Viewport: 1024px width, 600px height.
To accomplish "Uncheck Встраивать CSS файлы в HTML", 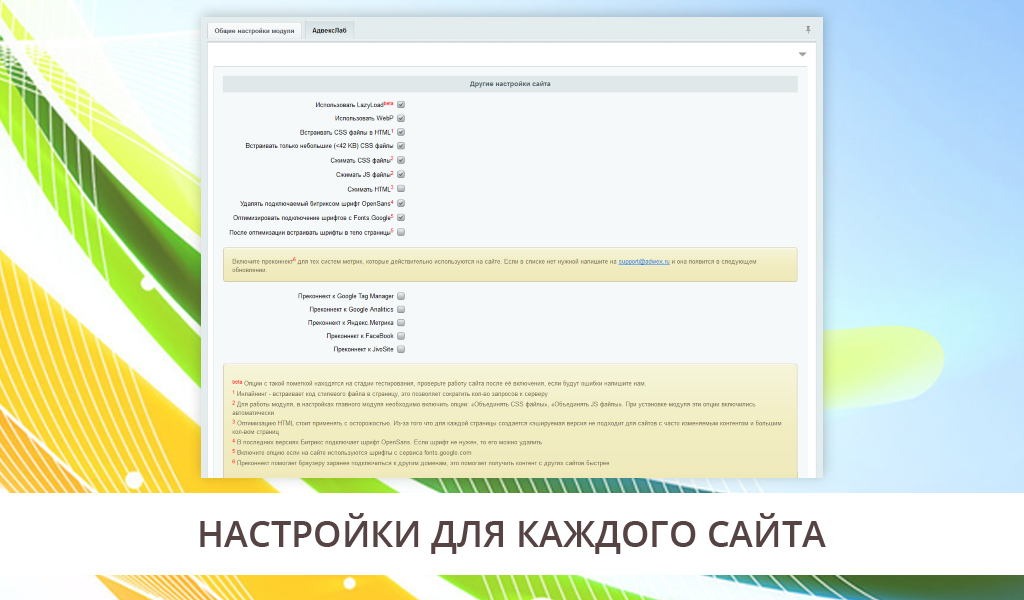I will click(401, 132).
